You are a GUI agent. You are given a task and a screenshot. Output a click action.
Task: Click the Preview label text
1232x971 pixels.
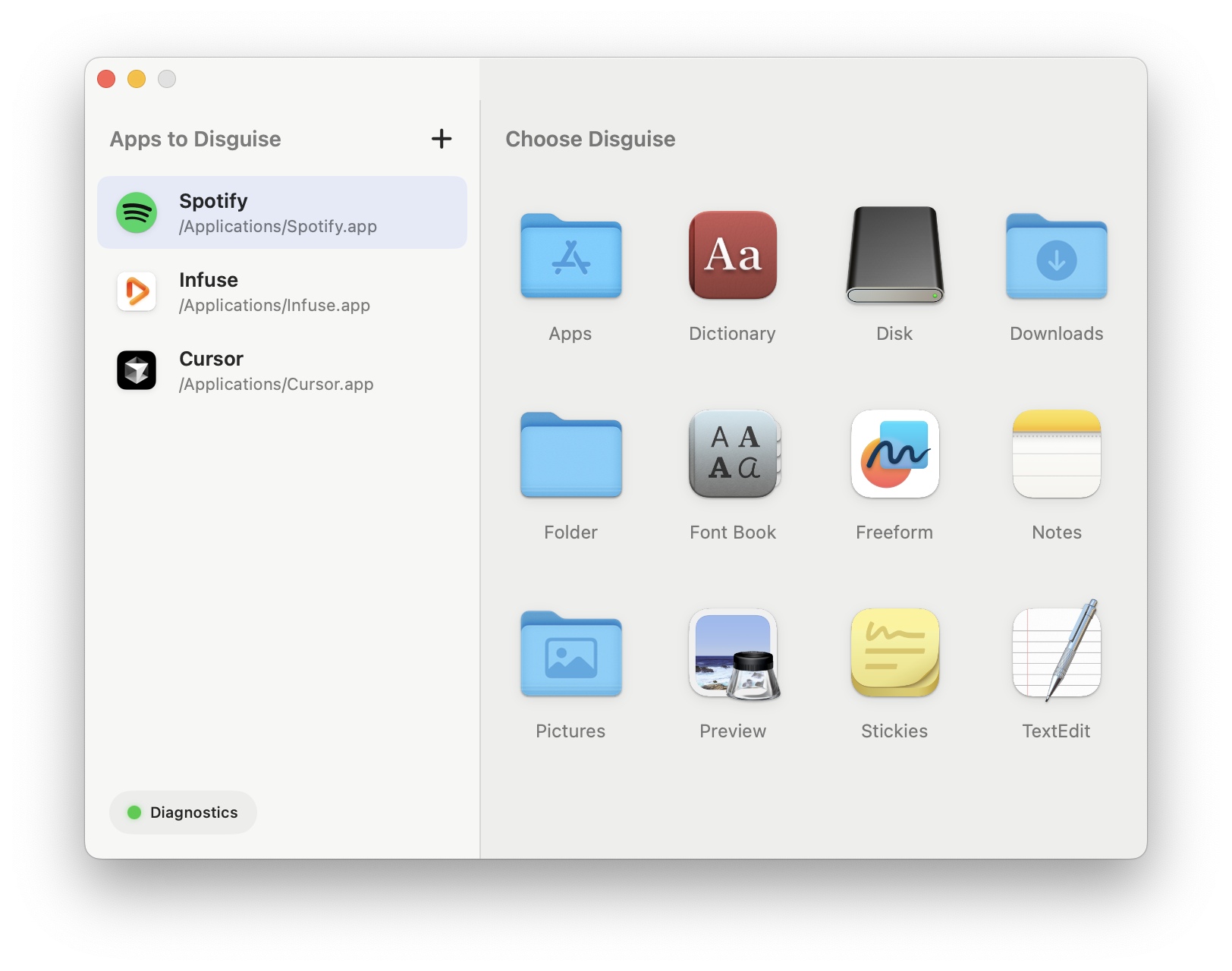(733, 731)
